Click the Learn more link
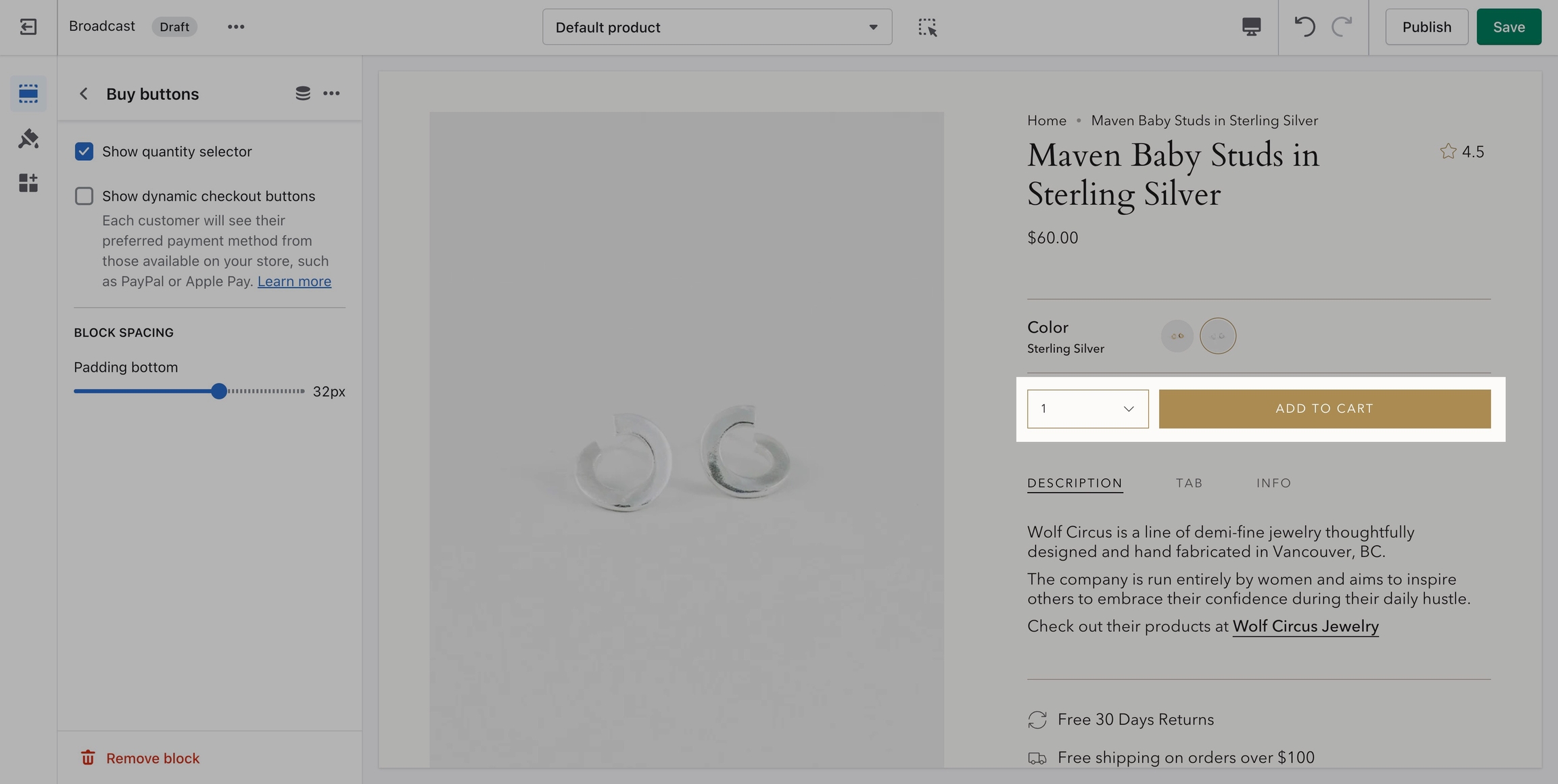 click(294, 281)
